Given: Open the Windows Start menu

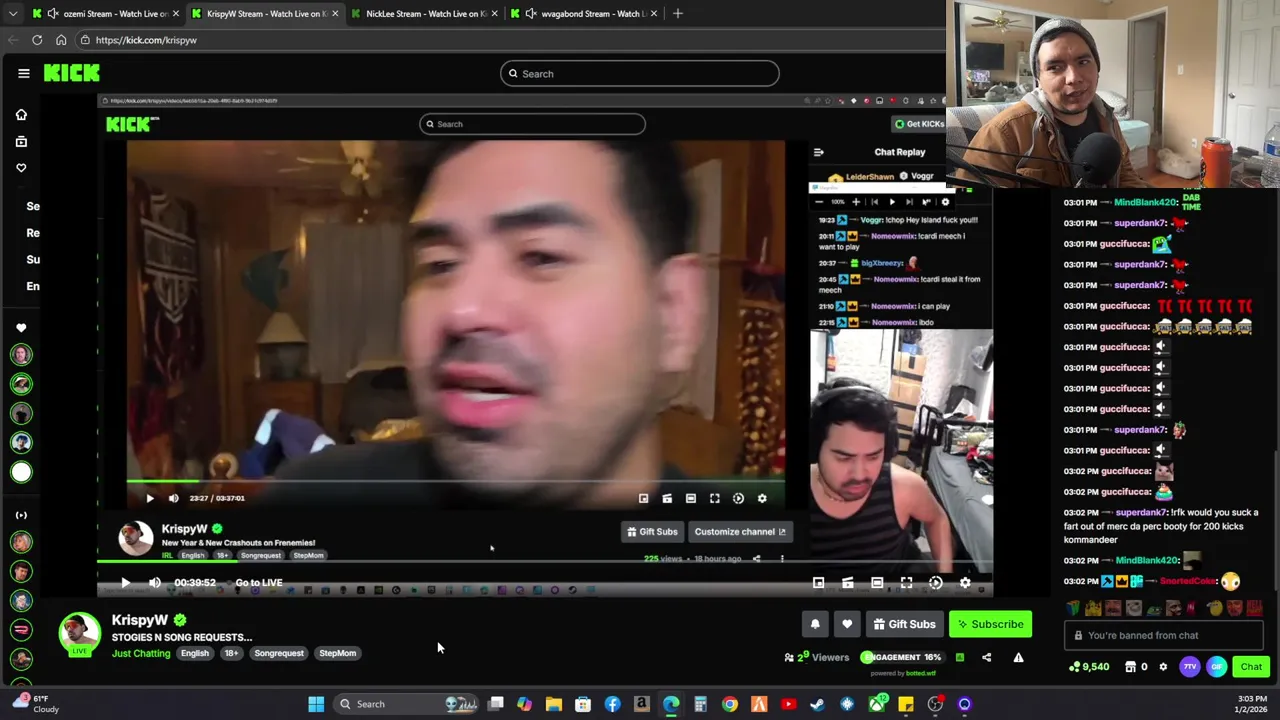Looking at the screenshot, I should pos(316,704).
